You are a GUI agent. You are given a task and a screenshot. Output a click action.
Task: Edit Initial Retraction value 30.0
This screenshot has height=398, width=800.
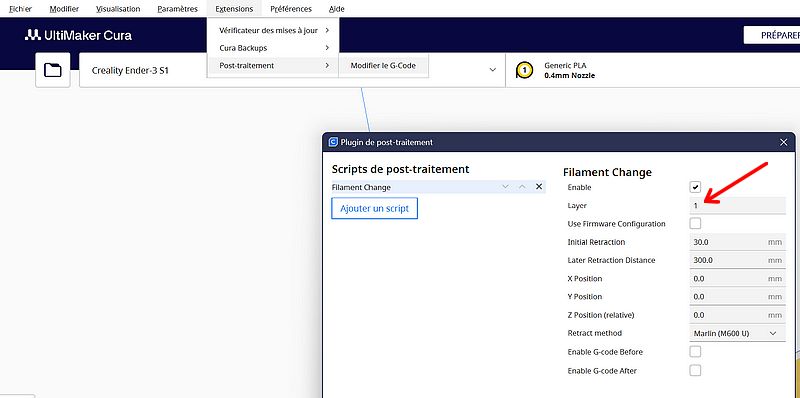click(737, 242)
